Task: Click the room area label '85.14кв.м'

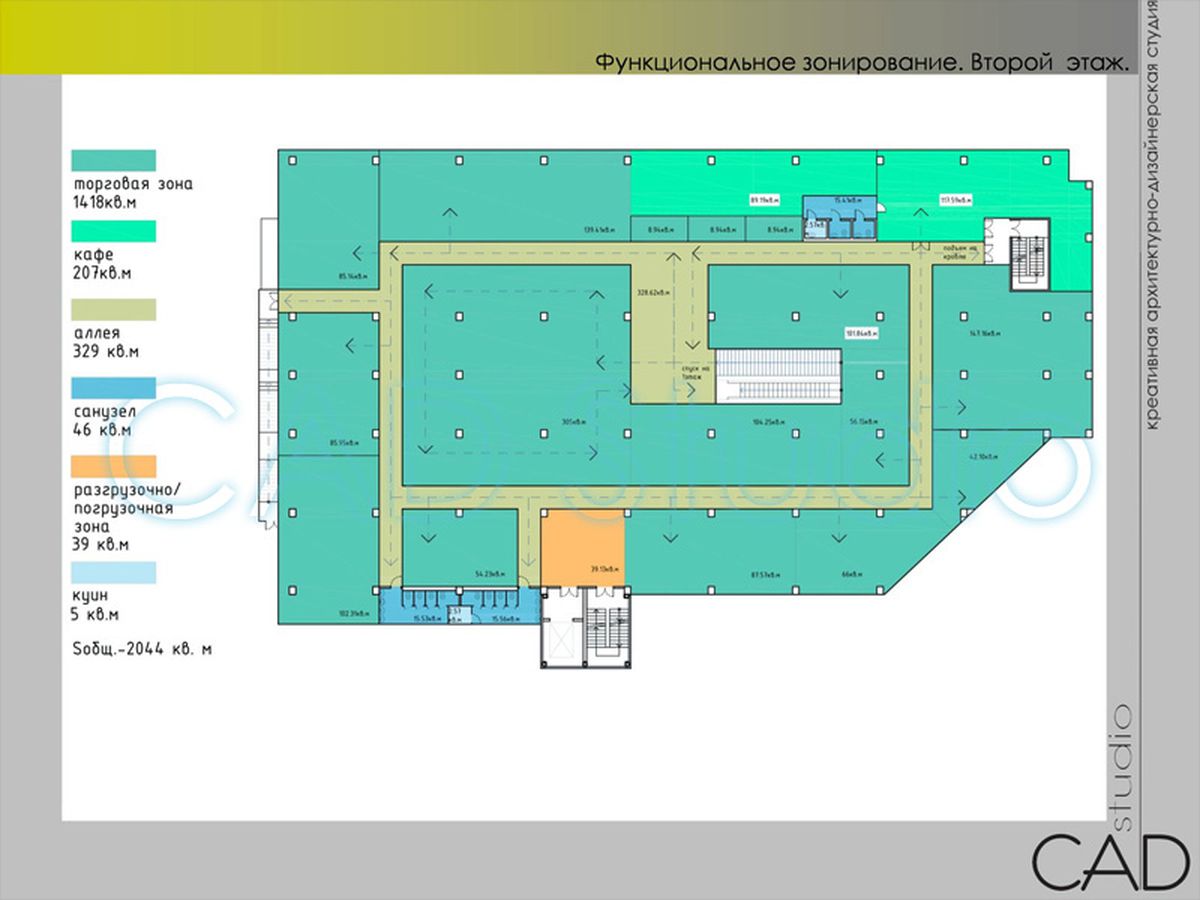Action: point(355,275)
